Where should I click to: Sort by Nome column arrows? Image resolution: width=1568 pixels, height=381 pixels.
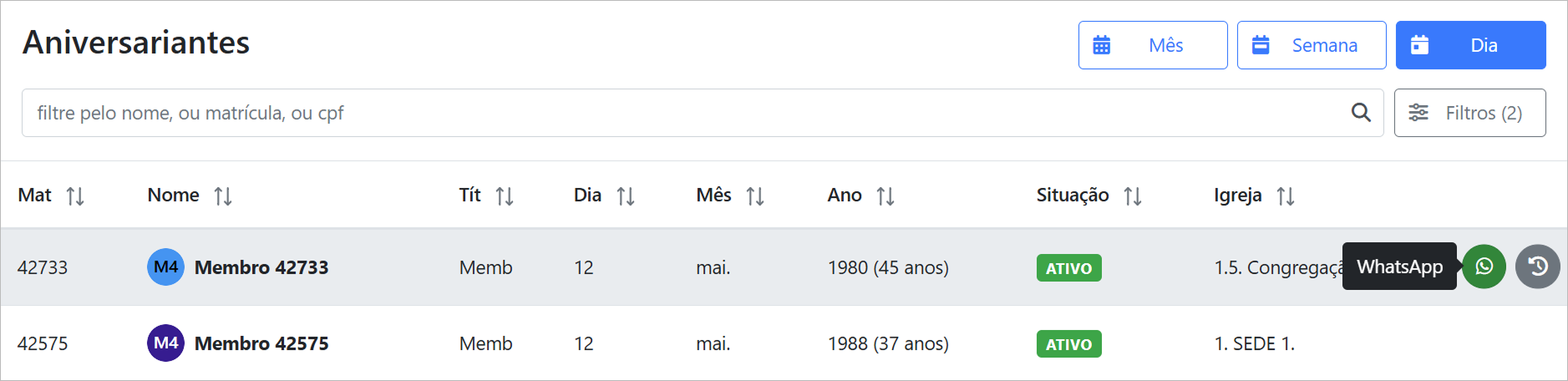pyautogui.click(x=223, y=196)
